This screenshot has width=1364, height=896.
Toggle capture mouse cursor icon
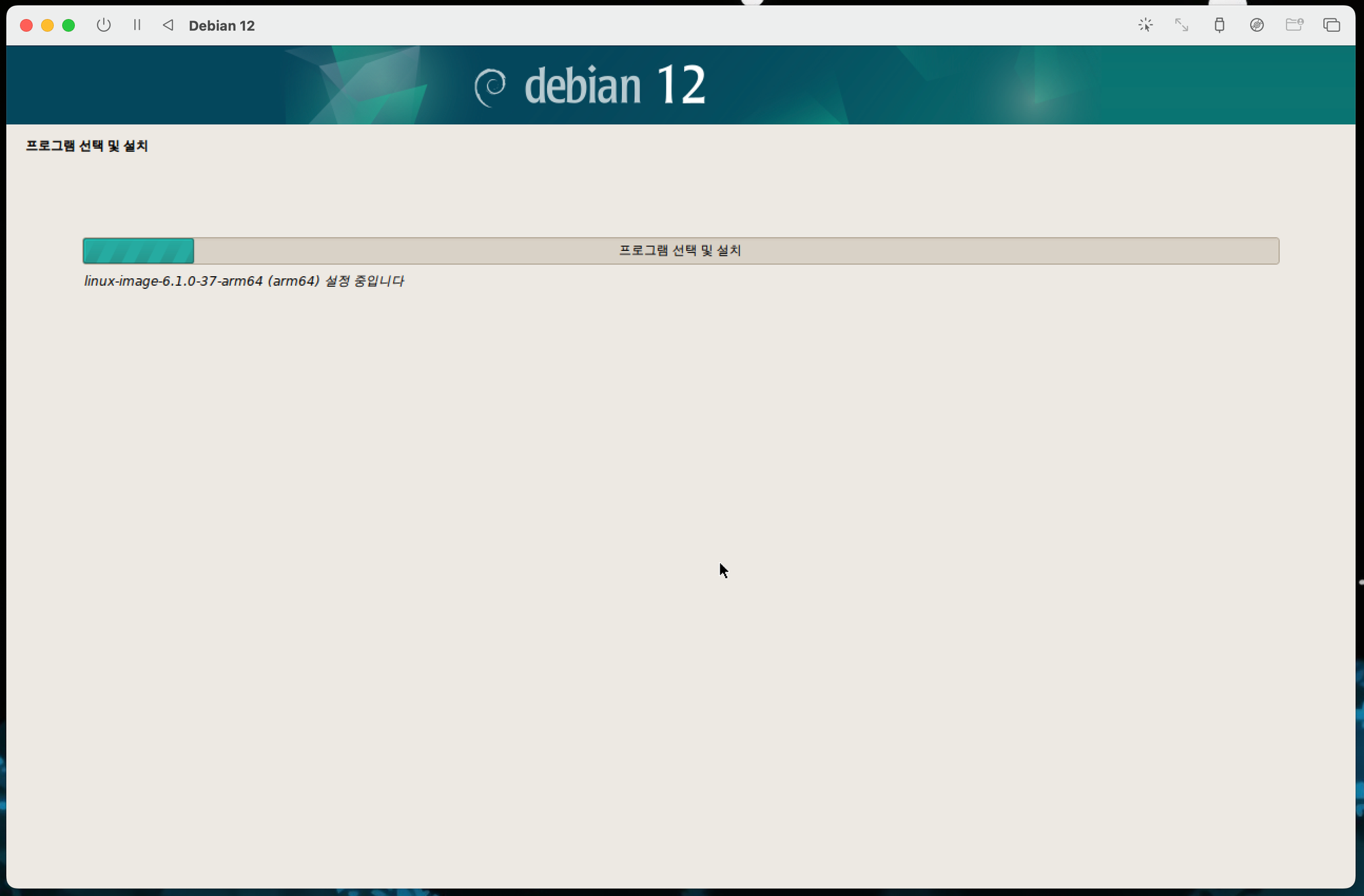(x=1145, y=25)
